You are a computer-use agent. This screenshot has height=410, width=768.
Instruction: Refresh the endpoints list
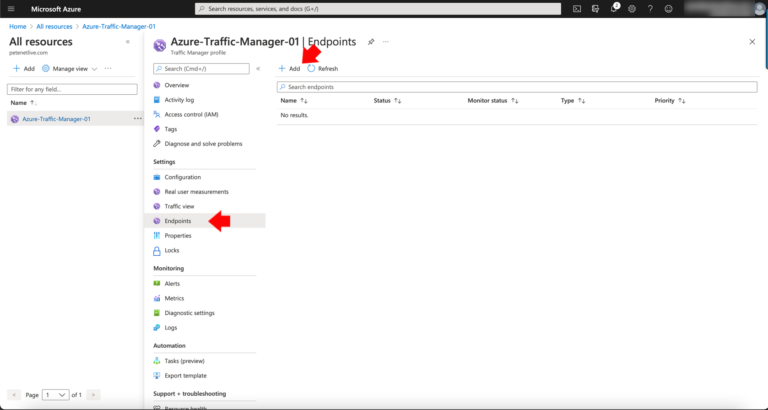pyautogui.click(x=323, y=69)
